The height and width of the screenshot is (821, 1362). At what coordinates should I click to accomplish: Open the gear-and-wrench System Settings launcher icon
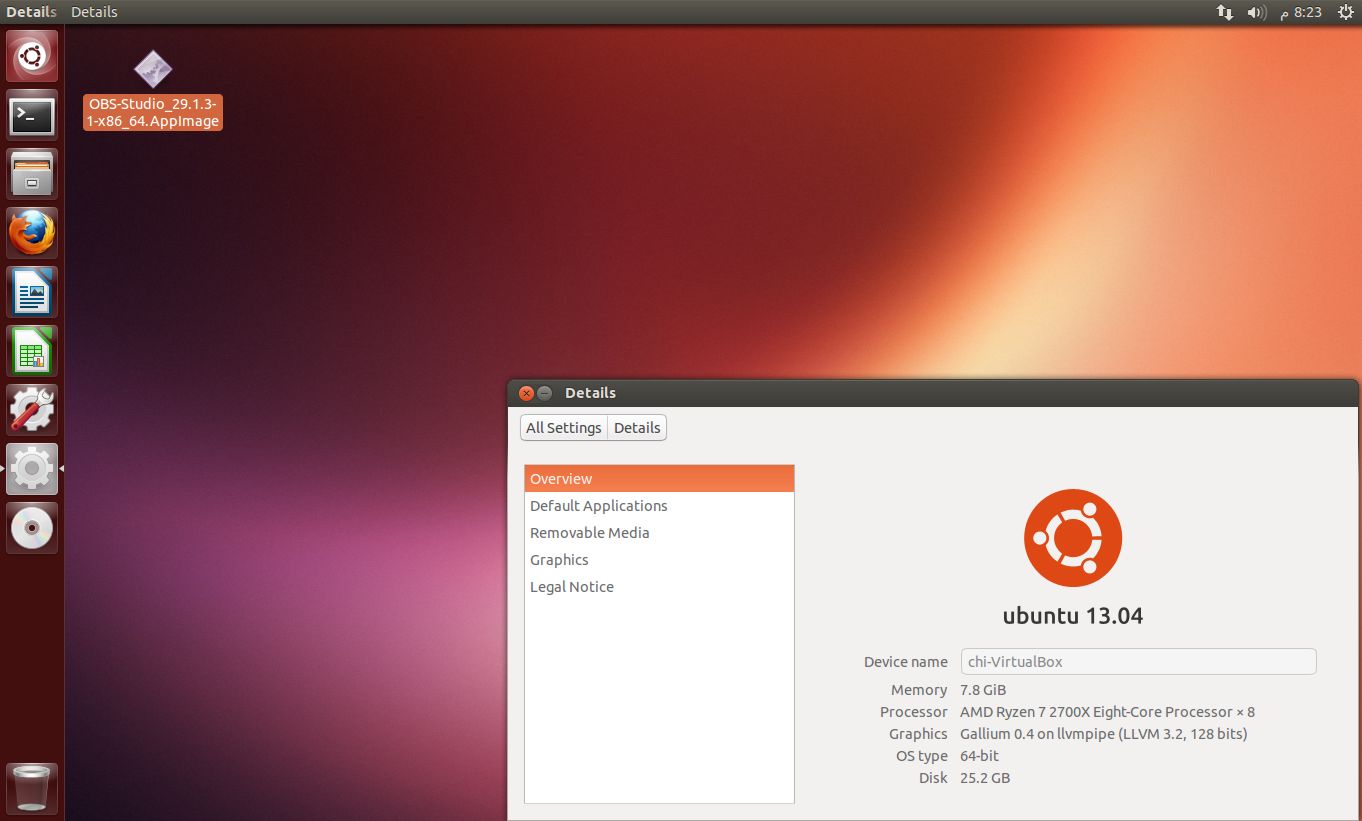[x=32, y=410]
